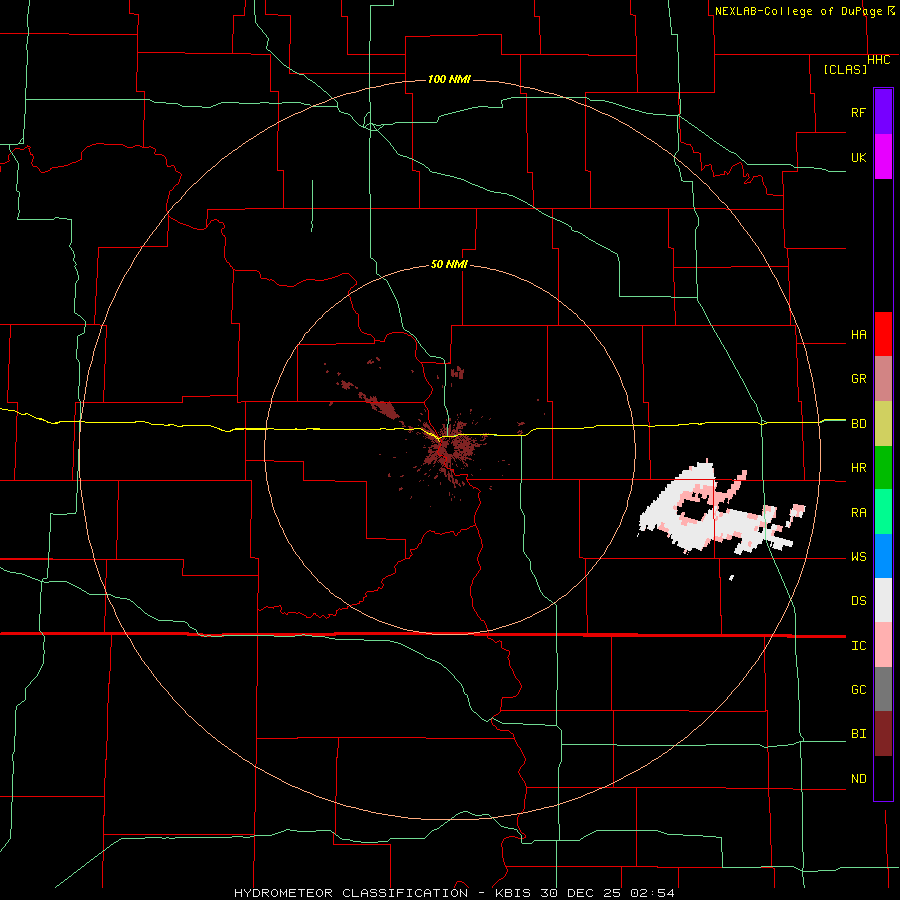Click the [CLAS] legend header
The height and width of the screenshot is (900, 900).
coord(845,70)
